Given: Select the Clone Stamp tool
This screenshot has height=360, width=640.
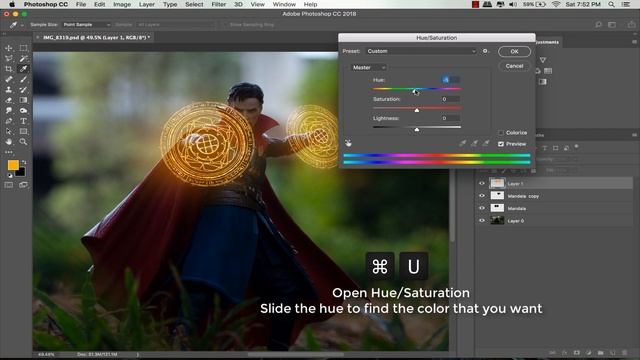Looking at the screenshot, I should click(x=9, y=89).
